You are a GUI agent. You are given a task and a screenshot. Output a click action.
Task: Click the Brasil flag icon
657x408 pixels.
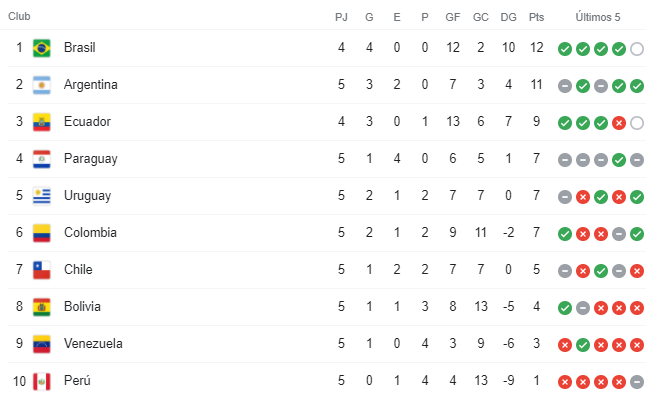pyautogui.click(x=42, y=48)
